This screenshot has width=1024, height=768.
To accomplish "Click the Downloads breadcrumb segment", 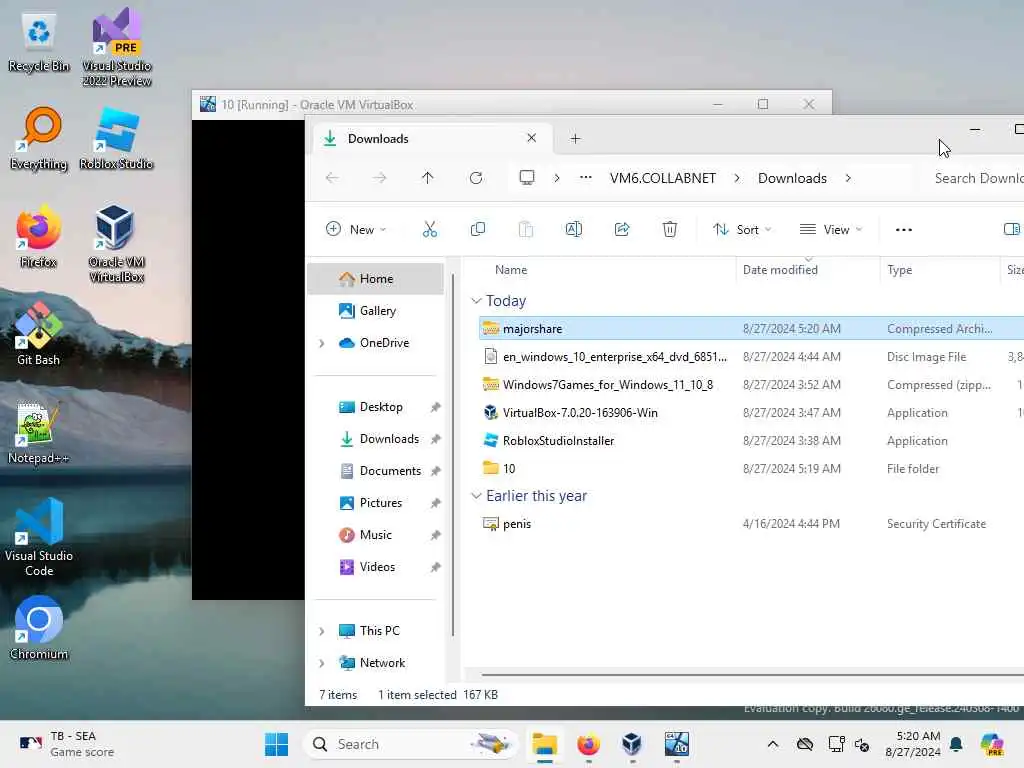I will tap(792, 178).
